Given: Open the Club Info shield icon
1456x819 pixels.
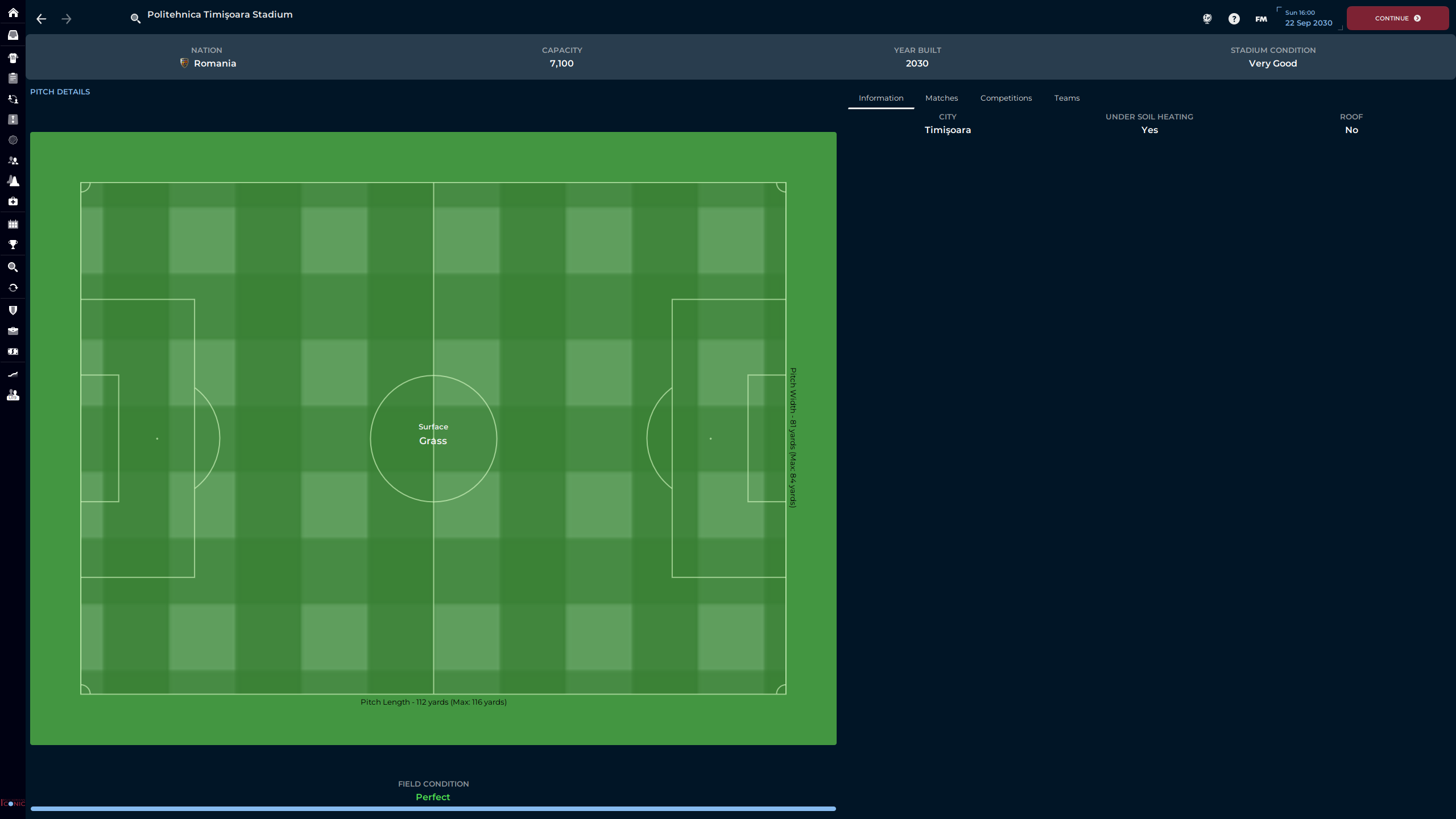Looking at the screenshot, I should tap(13, 310).
